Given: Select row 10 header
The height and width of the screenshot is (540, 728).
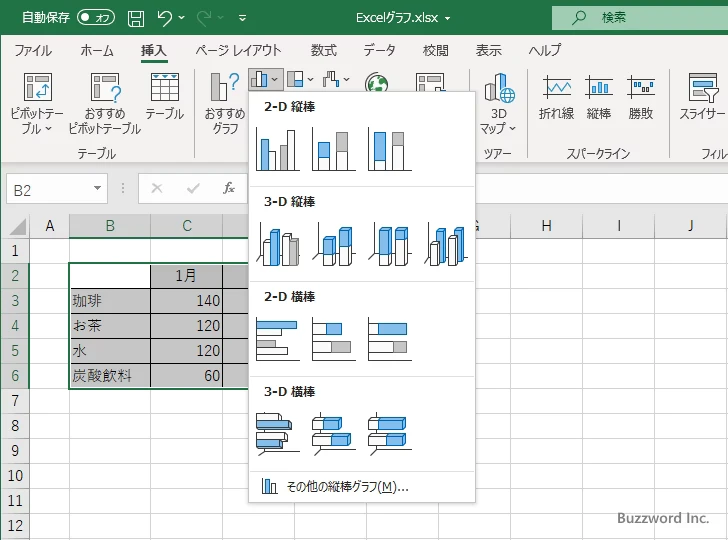Looking at the screenshot, I should click(15, 475).
